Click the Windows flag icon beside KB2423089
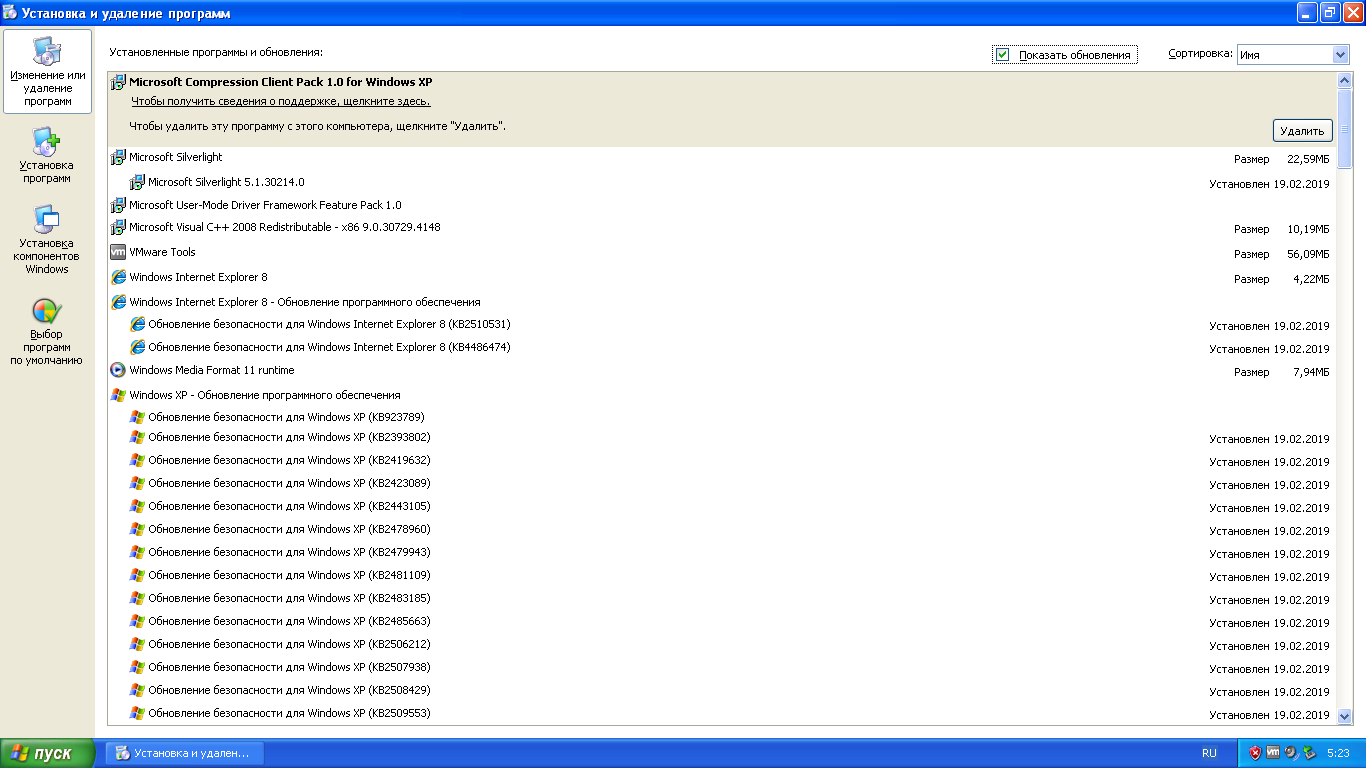 [137, 483]
